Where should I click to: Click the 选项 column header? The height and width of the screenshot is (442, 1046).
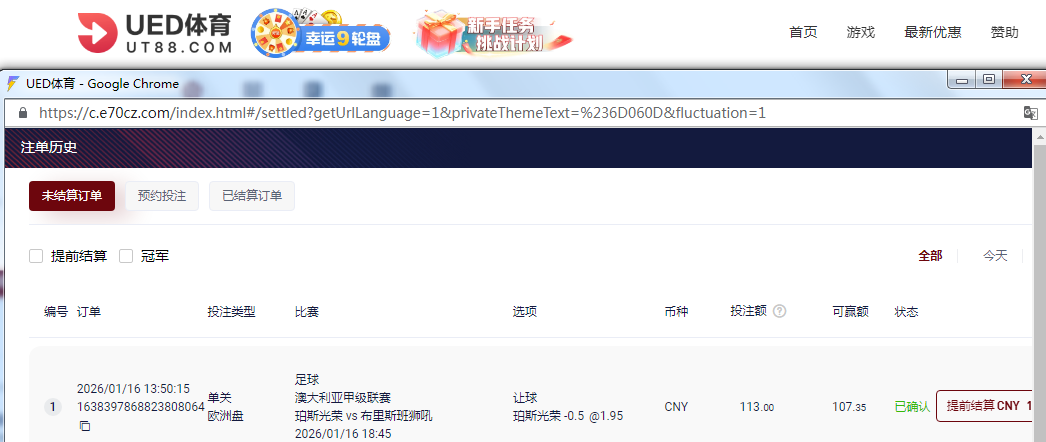[x=524, y=311]
